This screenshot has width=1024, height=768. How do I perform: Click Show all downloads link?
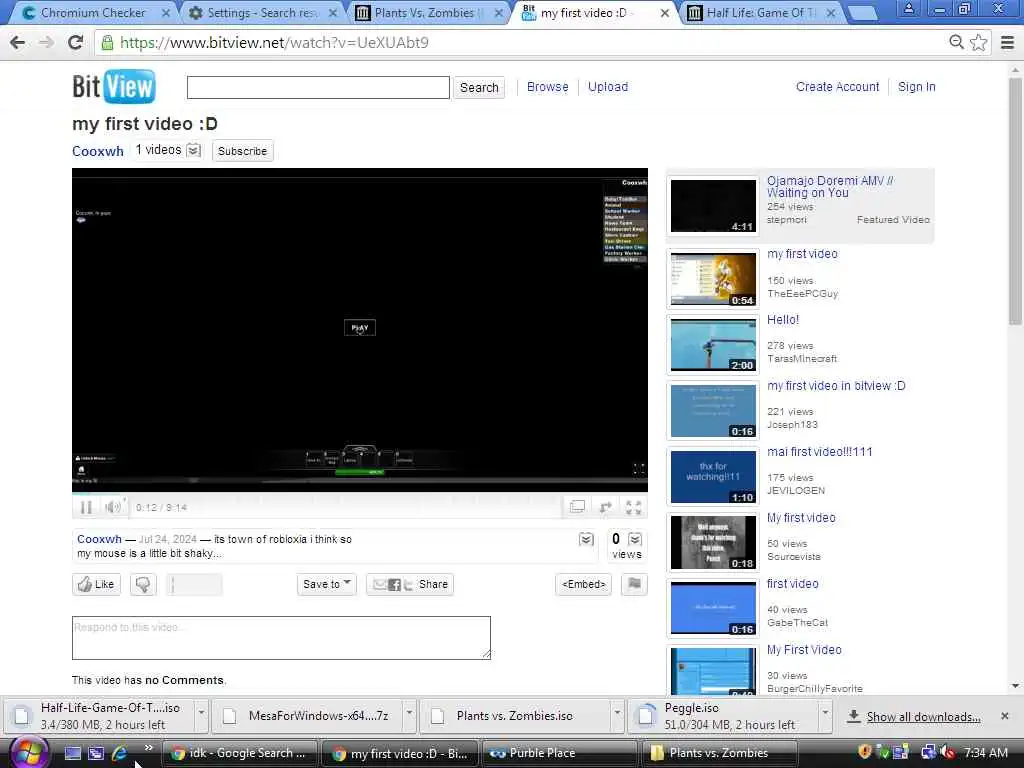[923, 717]
